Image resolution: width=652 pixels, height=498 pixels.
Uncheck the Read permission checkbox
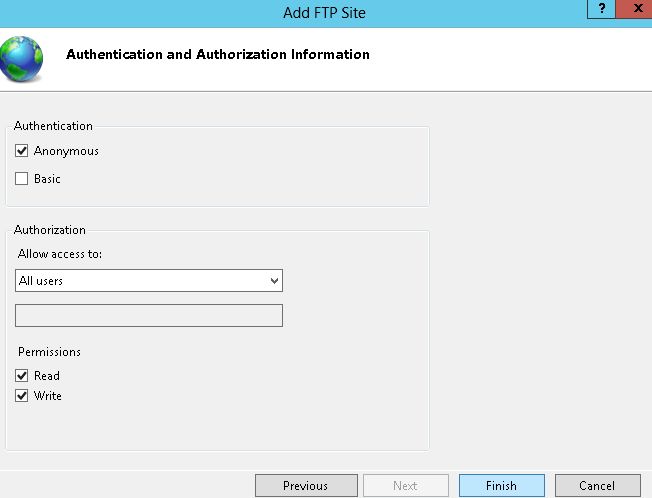pos(22,376)
